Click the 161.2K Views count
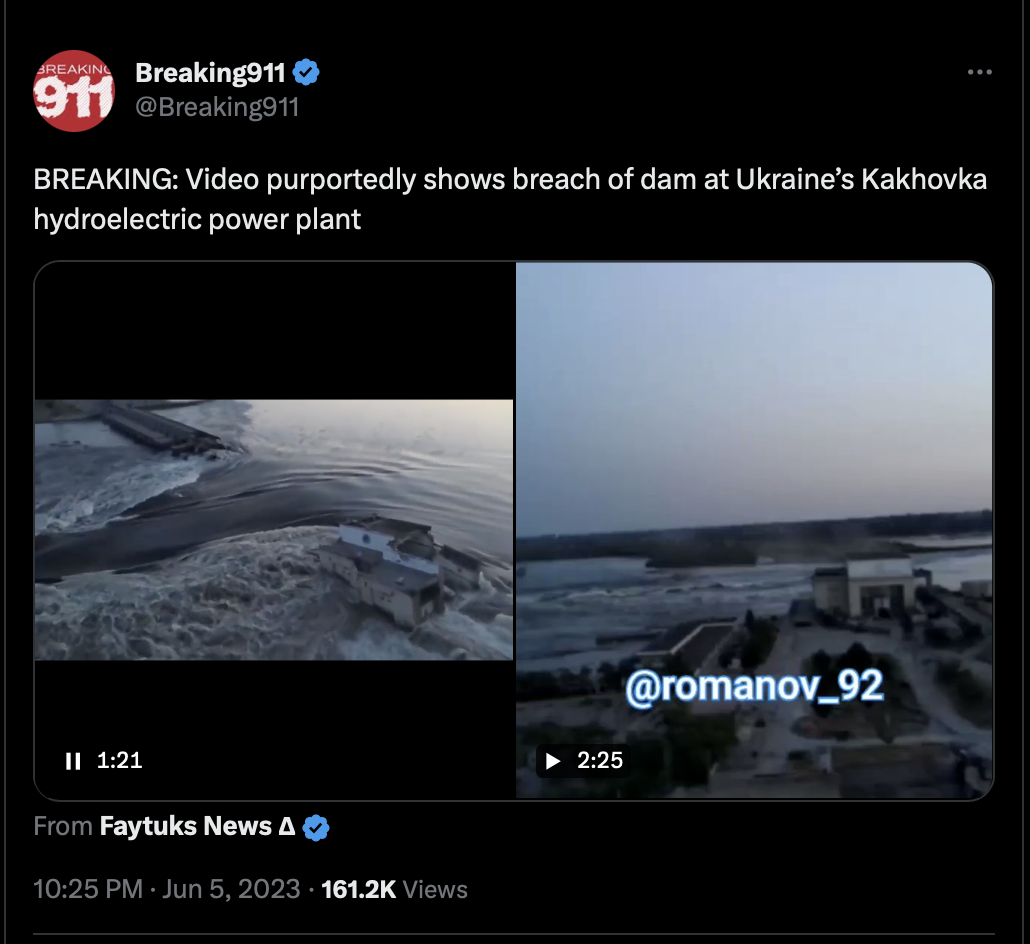The image size is (1030, 944). pos(394,889)
